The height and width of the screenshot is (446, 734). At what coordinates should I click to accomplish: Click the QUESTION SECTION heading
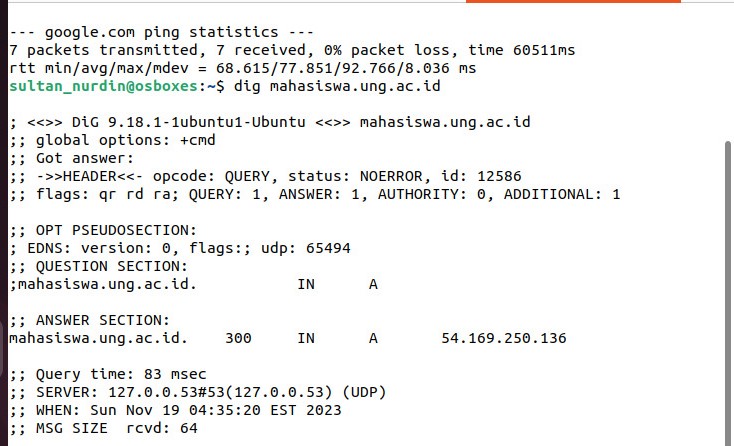111,266
